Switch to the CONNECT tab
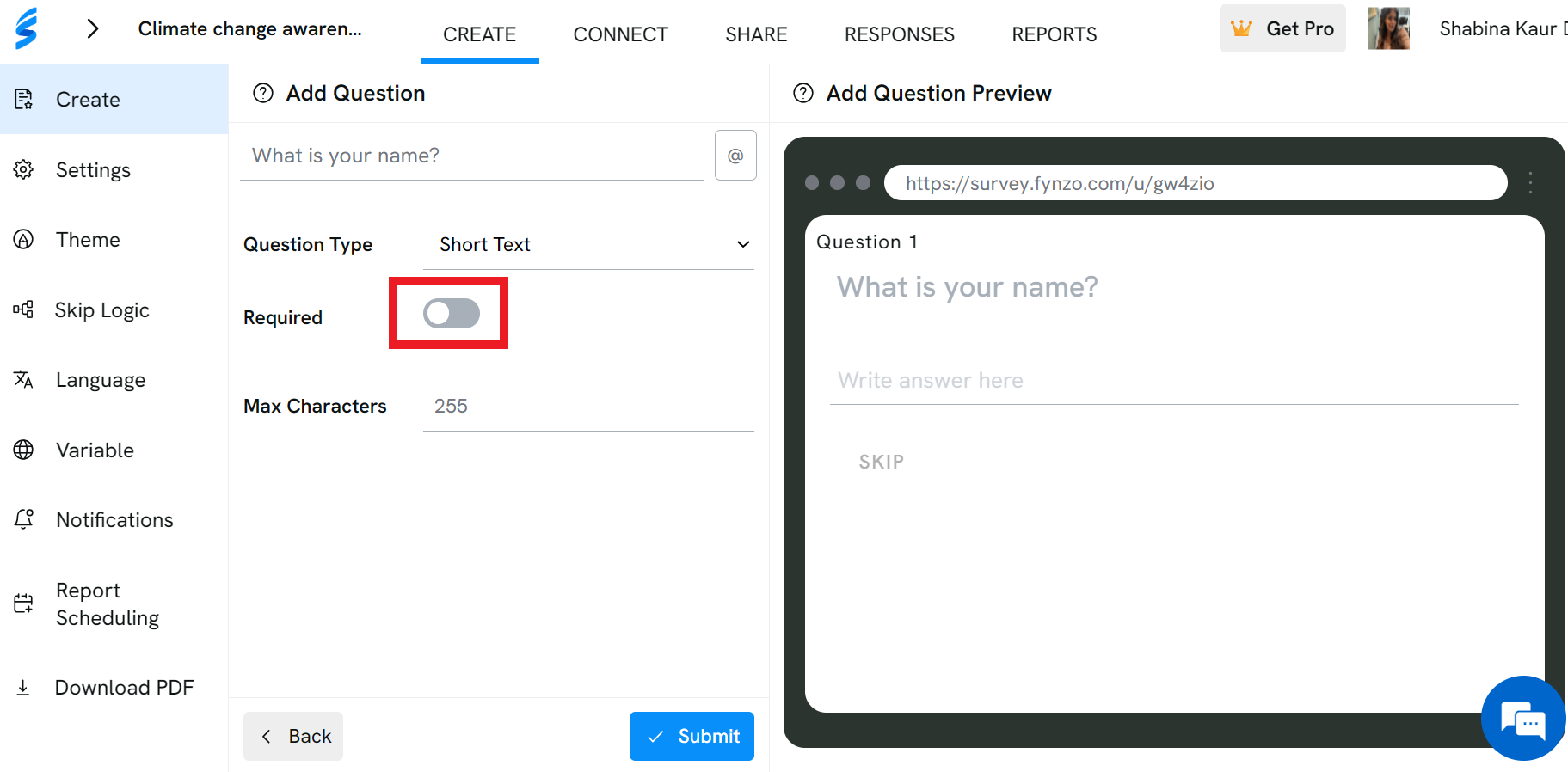 point(620,34)
